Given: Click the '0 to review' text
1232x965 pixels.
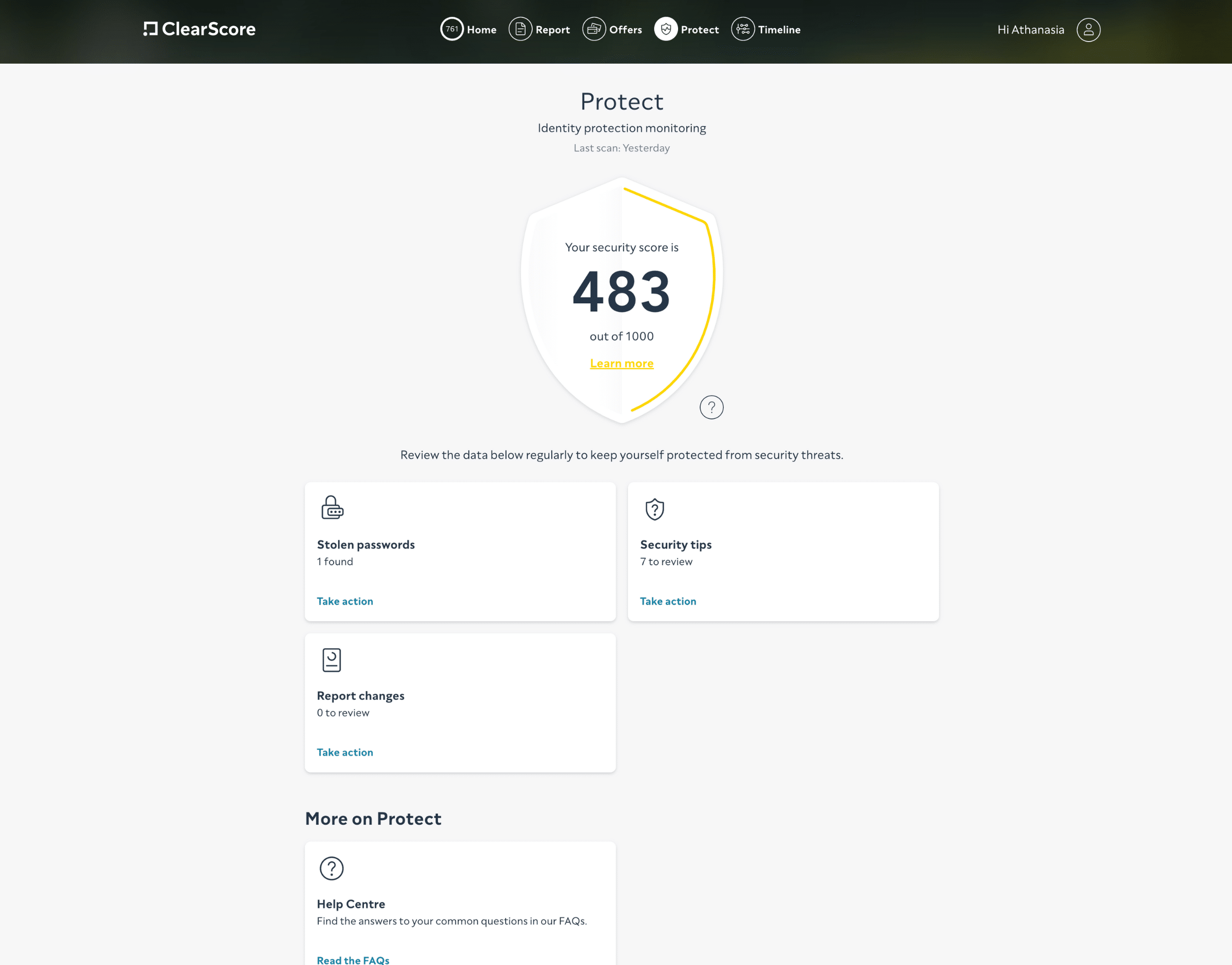Looking at the screenshot, I should coord(343,712).
